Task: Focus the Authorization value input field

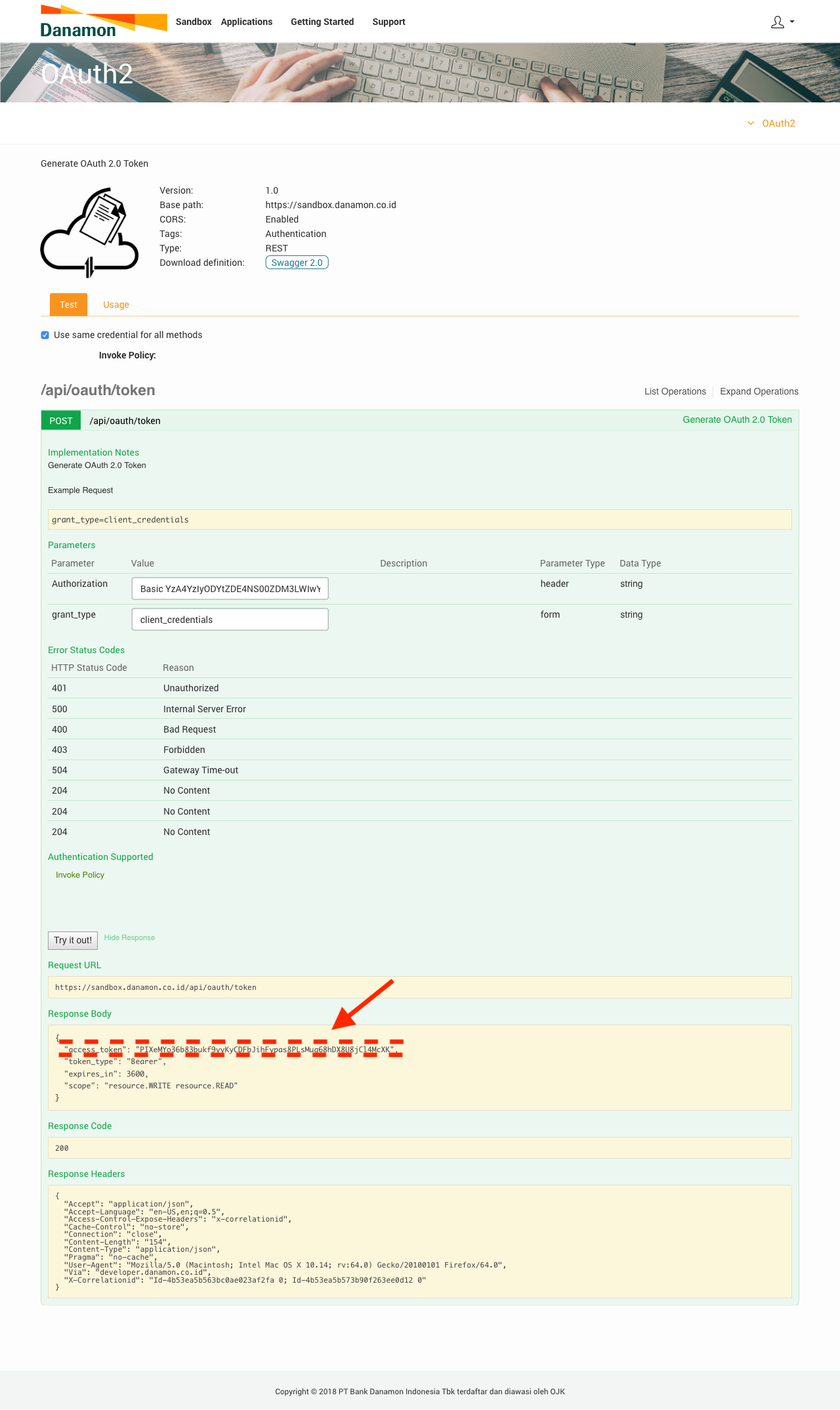Action: coord(230,589)
